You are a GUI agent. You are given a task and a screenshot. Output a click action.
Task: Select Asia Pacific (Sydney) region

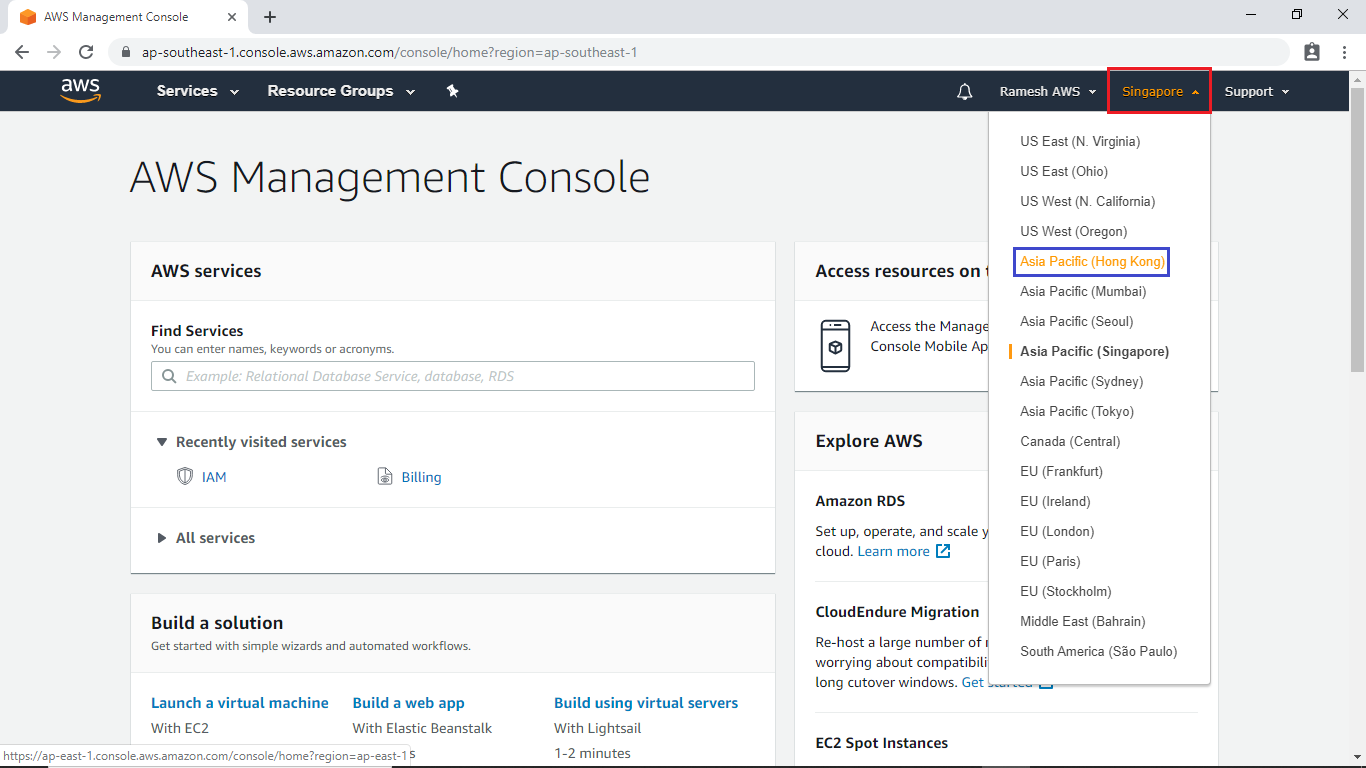tap(1082, 381)
